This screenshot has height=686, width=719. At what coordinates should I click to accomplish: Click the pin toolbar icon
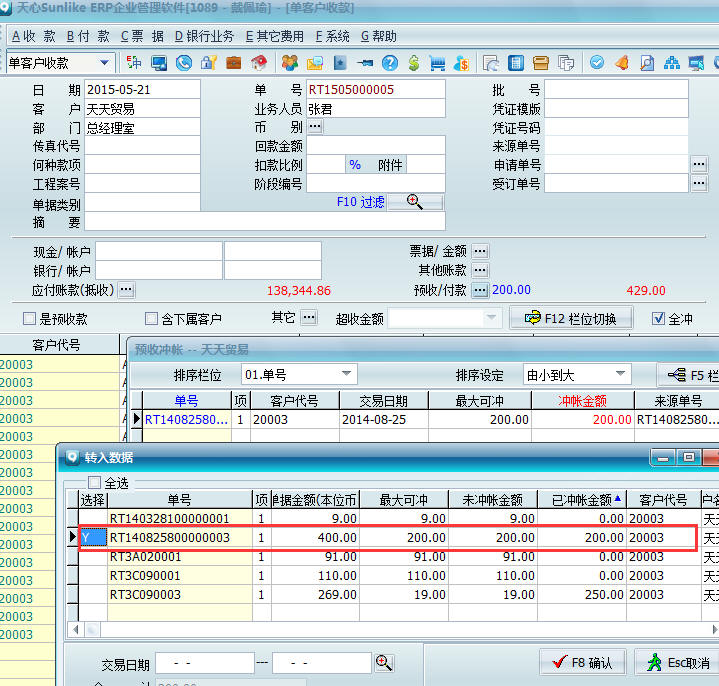click(x=365, y=63)
